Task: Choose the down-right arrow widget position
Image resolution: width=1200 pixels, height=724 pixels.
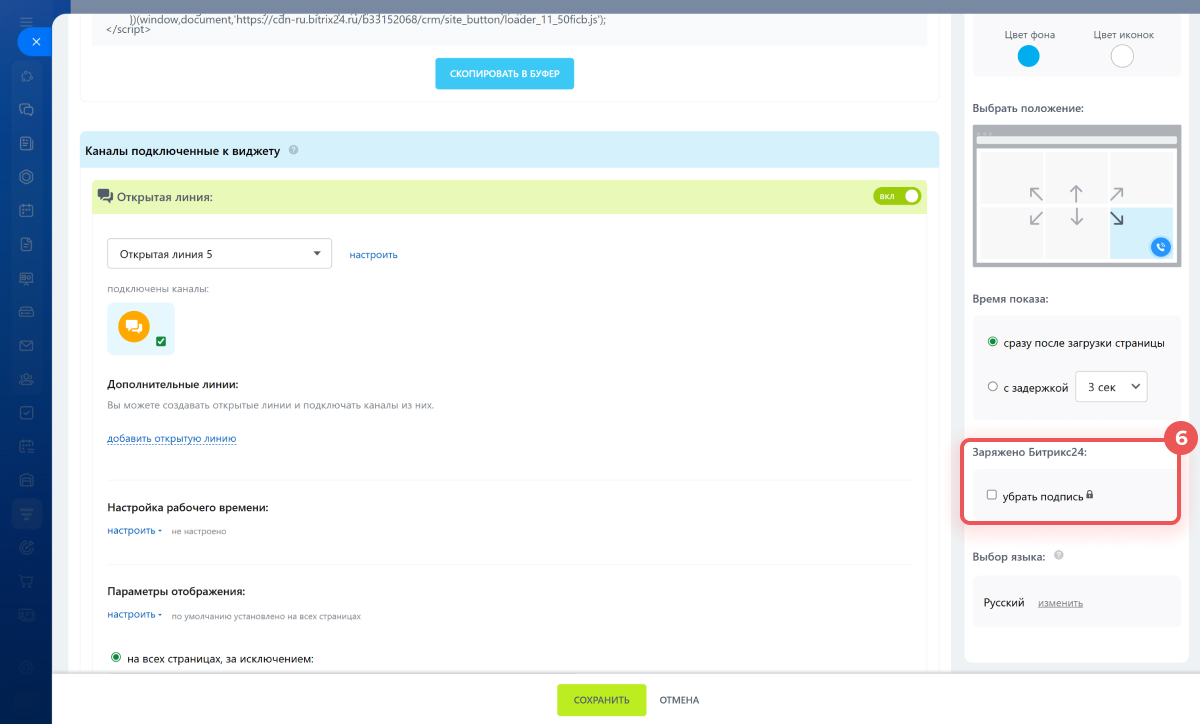Action: (x=1117, y=218)
